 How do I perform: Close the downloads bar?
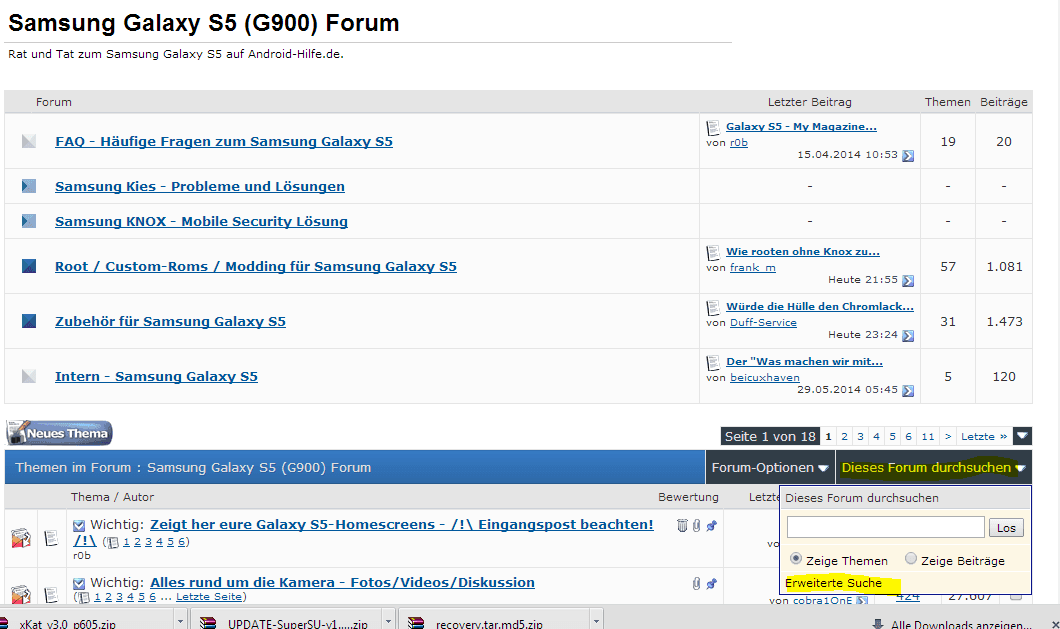pos(1055,624)
